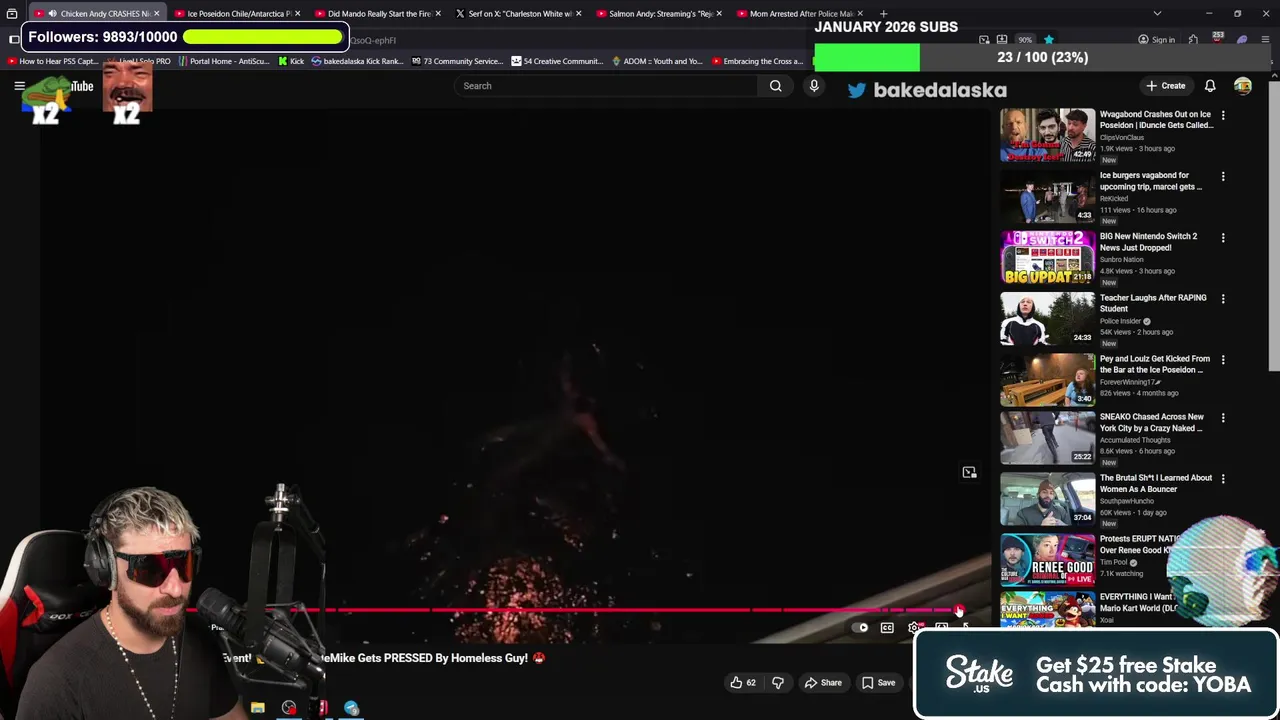The image size is (1280, 720).
Task: Open the YouTube hamburger guide menu
Action: pyautogui.click(x=19, y=86)
